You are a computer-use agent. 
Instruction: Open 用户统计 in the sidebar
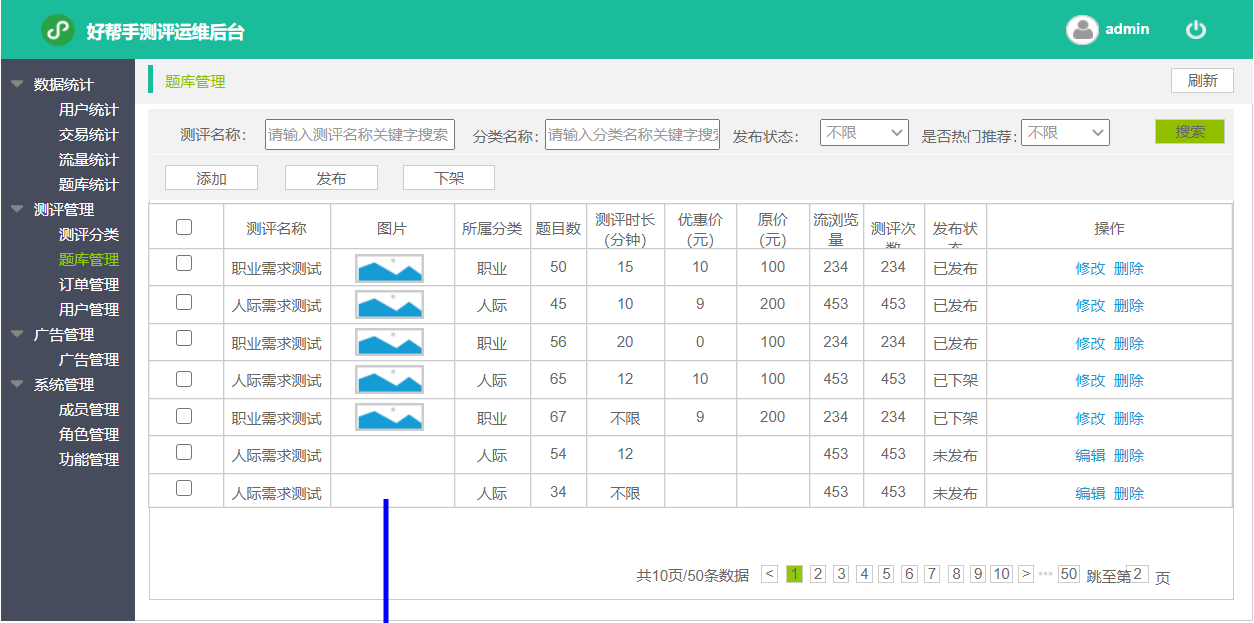click(x=88, y=110)
